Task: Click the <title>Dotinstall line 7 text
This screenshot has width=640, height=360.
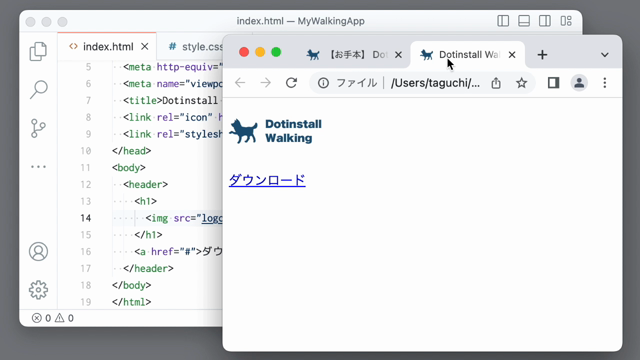Action: coord(170,100)
